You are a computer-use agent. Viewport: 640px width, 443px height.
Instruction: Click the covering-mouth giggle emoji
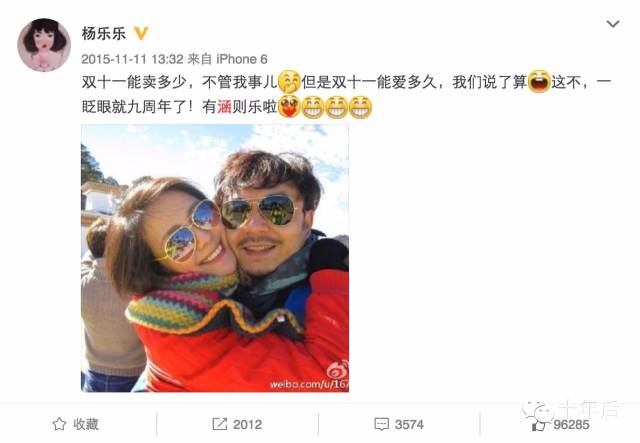tap(289, 82)
